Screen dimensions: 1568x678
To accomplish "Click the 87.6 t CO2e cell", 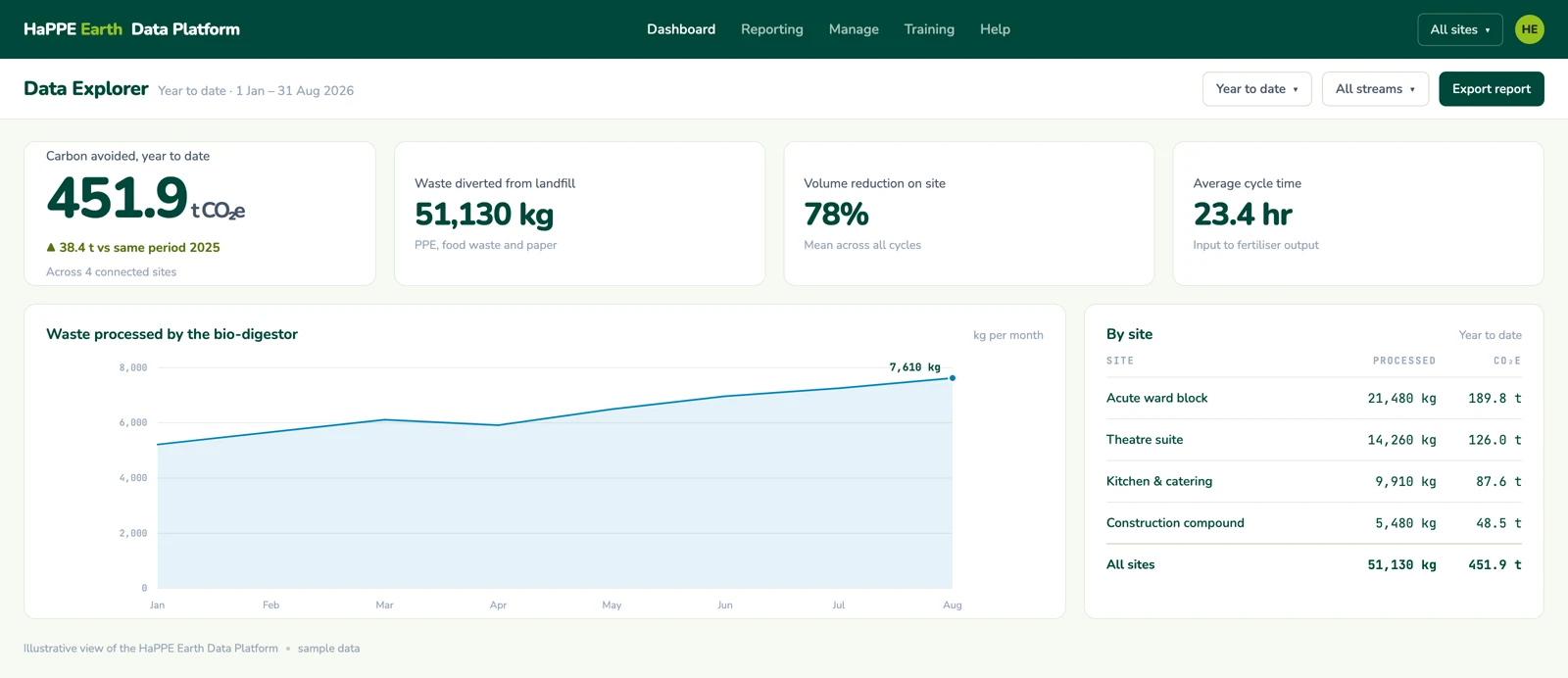I will point(1498,481).
